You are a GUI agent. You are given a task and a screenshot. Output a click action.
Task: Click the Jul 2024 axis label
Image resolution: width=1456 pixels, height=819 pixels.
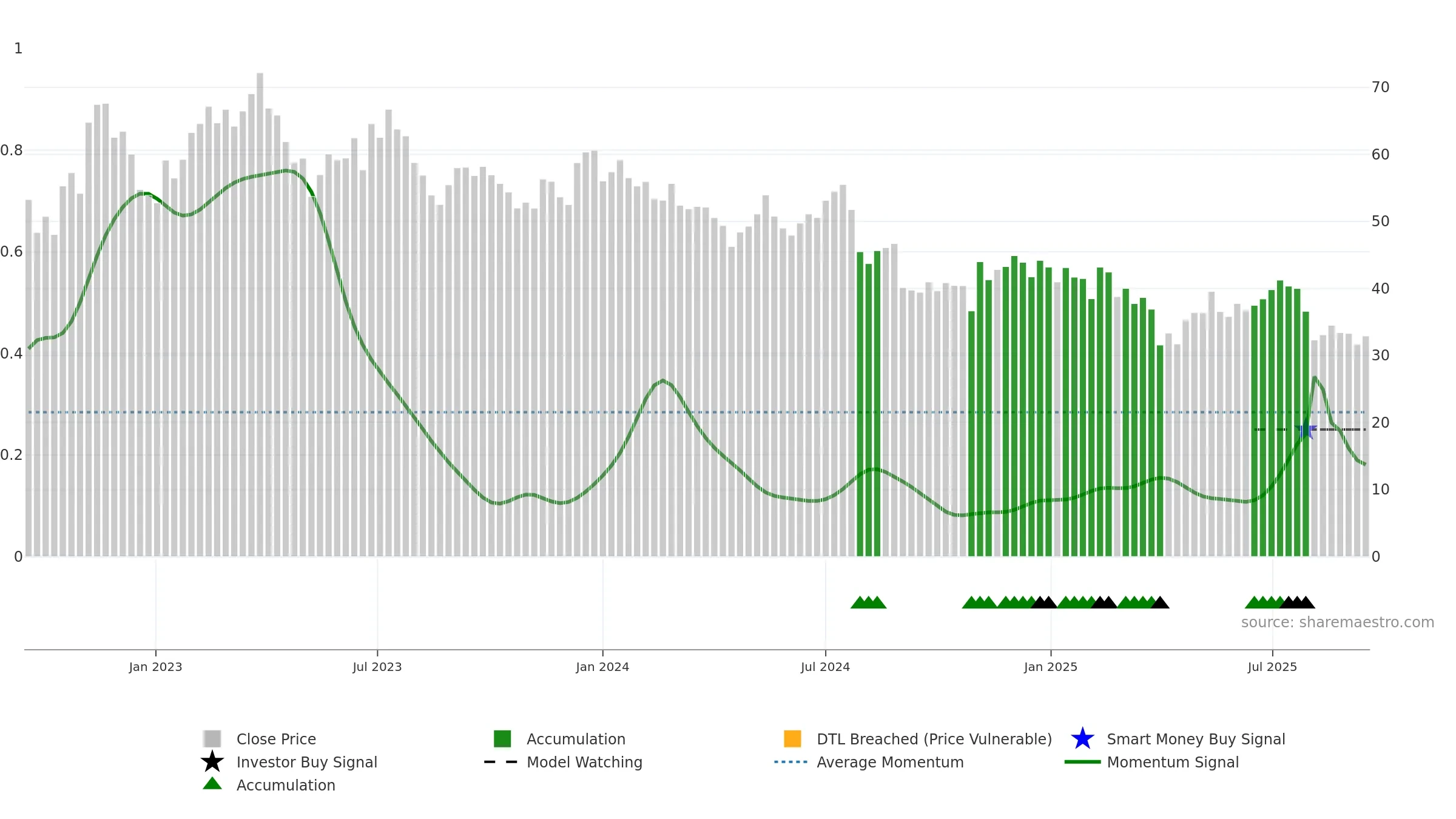825,667
